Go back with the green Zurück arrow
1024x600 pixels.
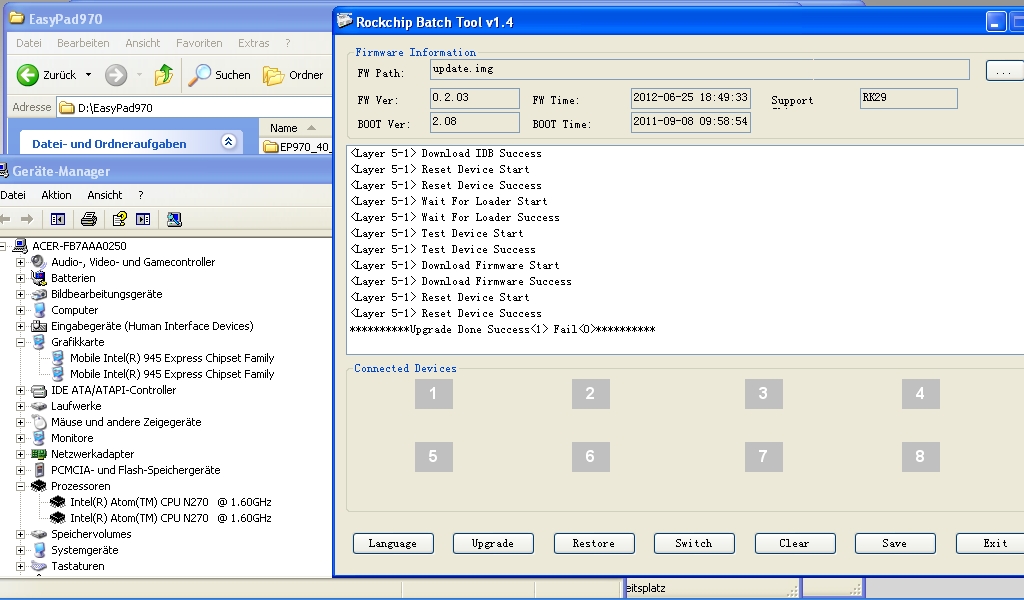[29, 75]
